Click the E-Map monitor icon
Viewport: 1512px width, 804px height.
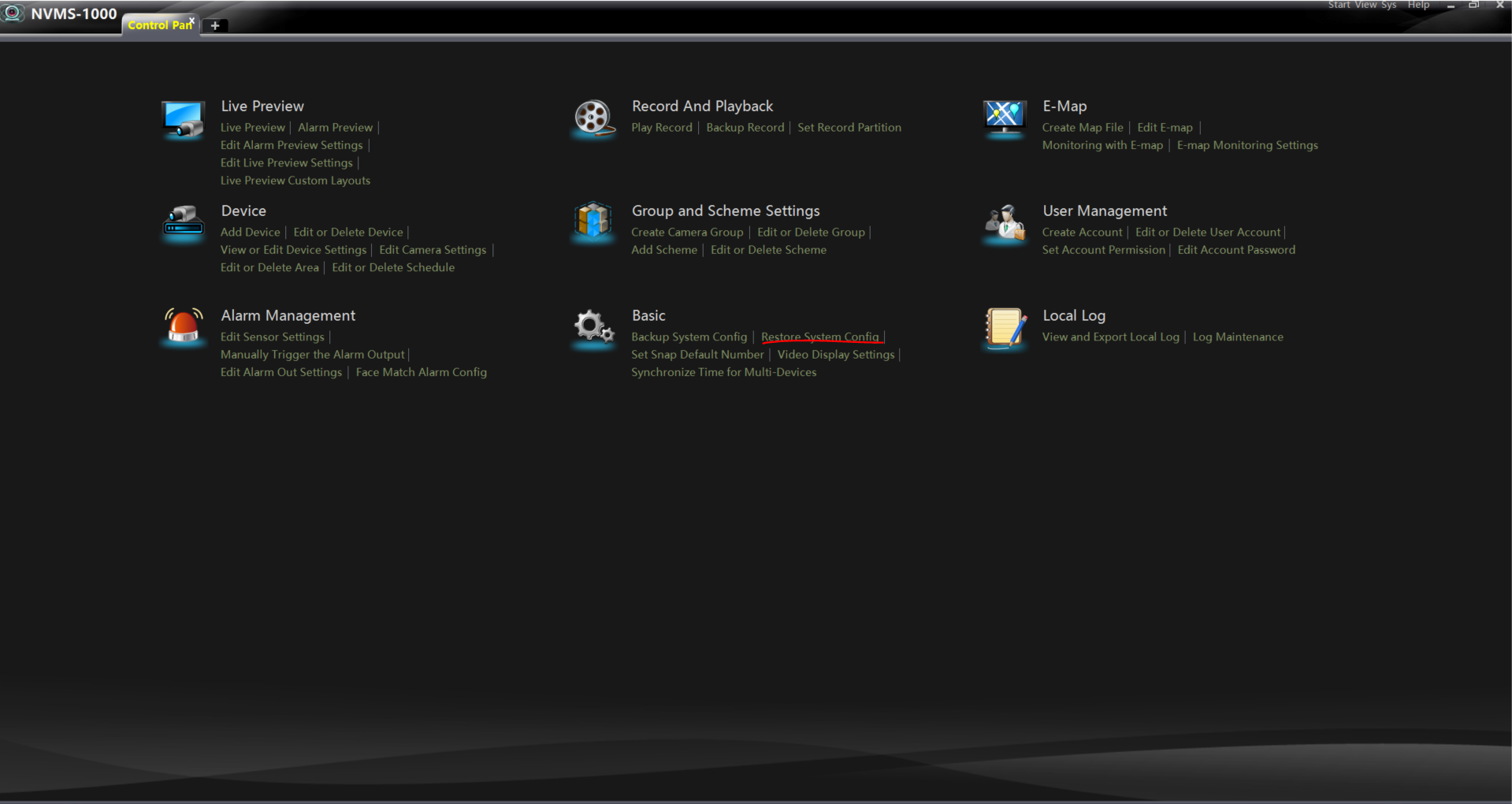point(1005,118)
